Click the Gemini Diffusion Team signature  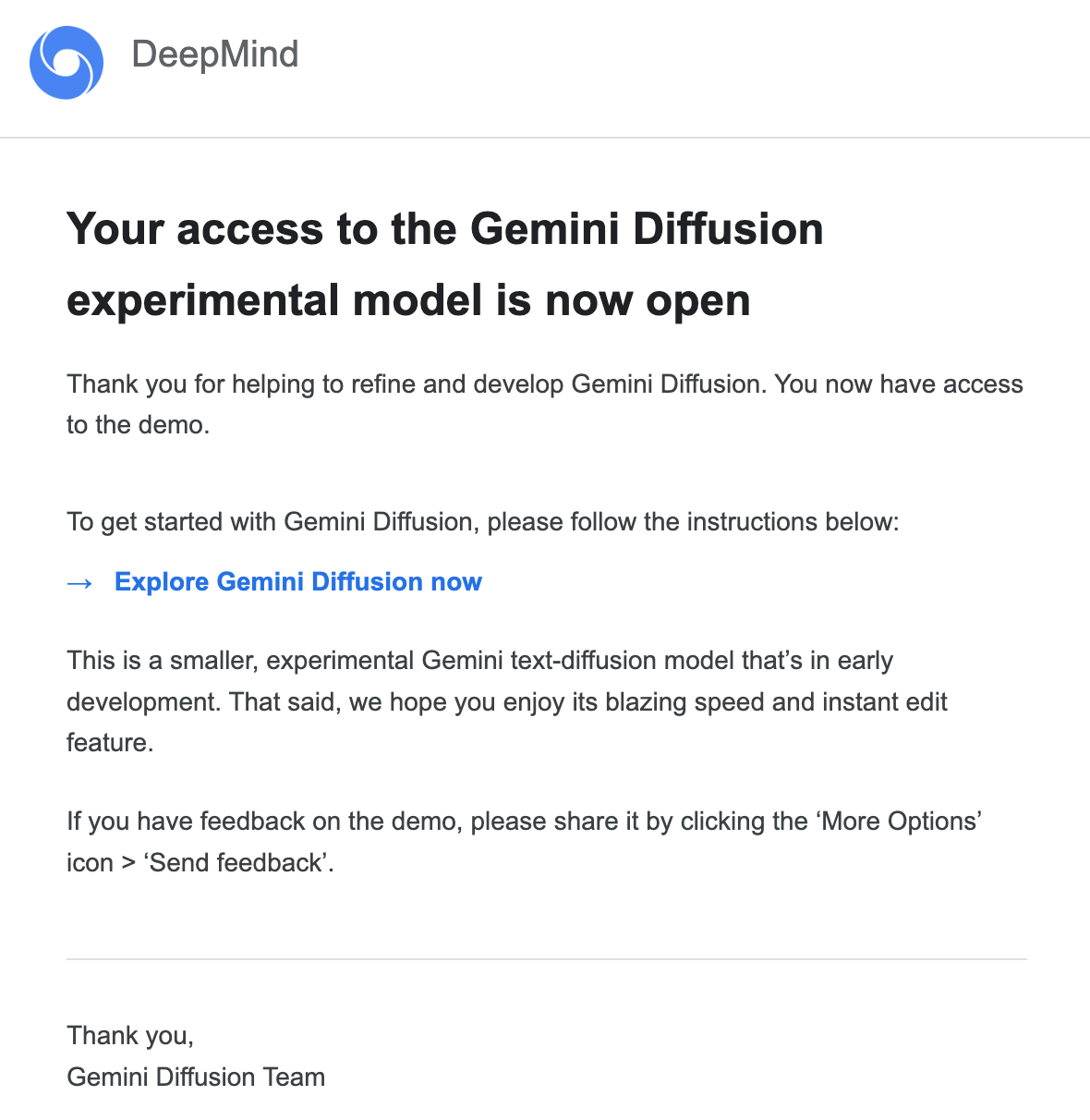click(x=196, y=1077)
